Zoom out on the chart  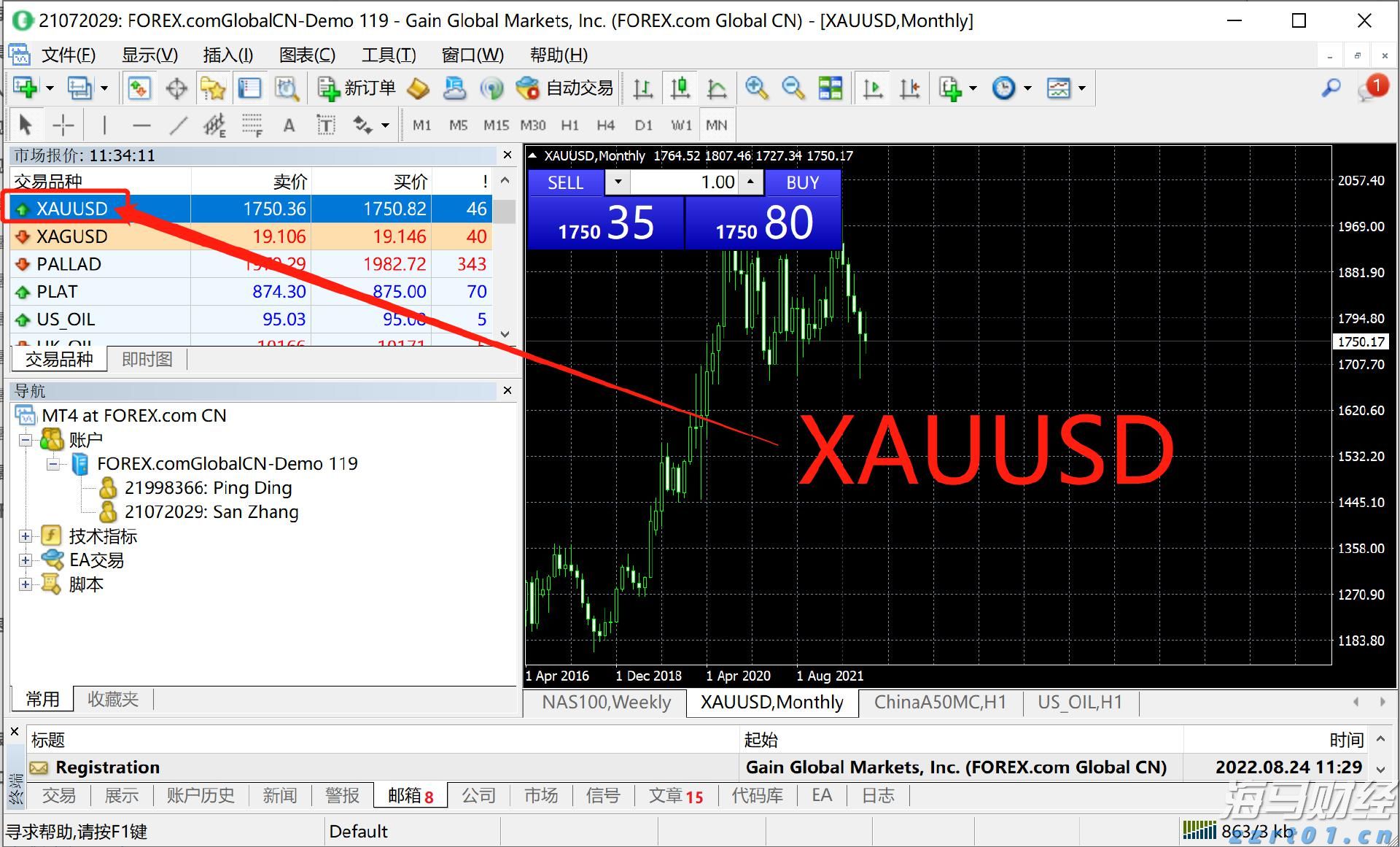[x=793, y=88]
